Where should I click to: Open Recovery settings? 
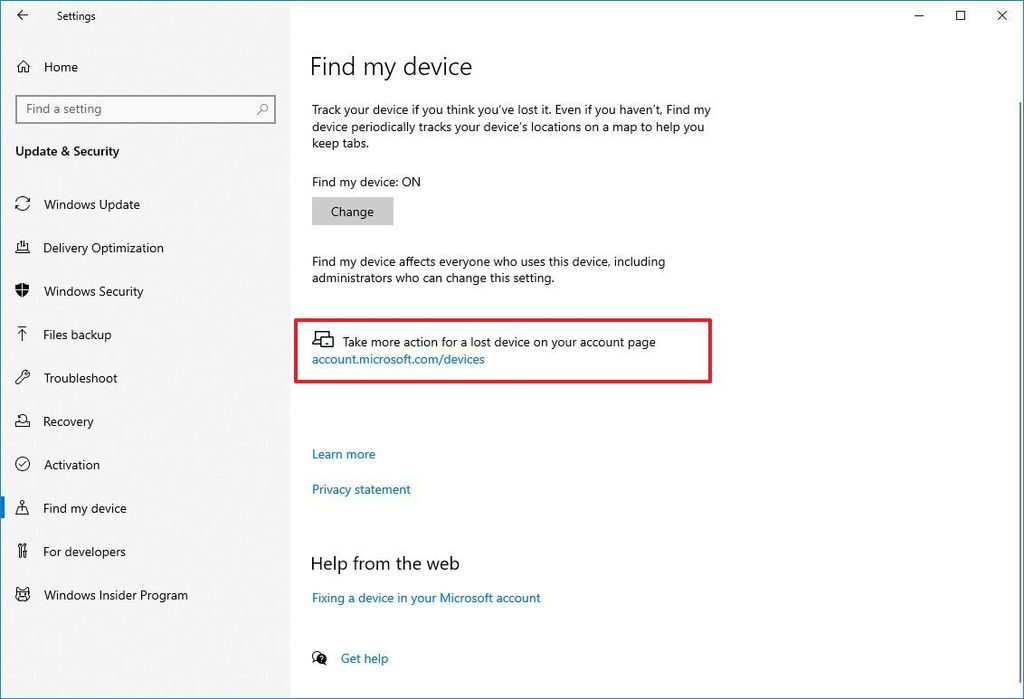point(70,421)
